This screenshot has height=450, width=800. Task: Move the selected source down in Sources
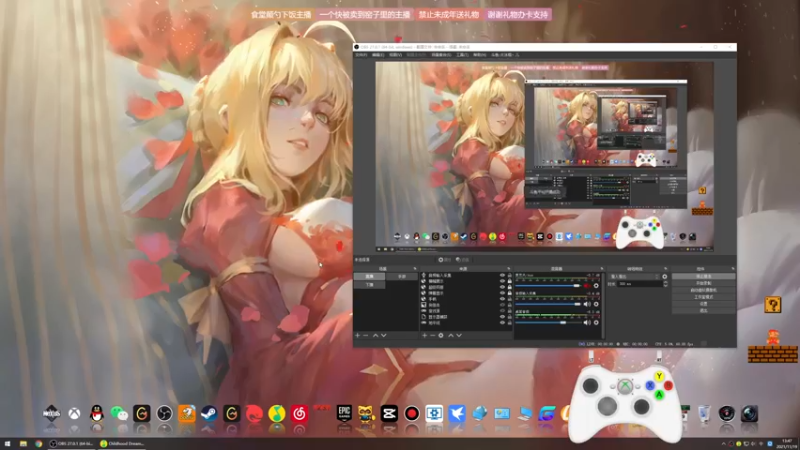[459, 335]
